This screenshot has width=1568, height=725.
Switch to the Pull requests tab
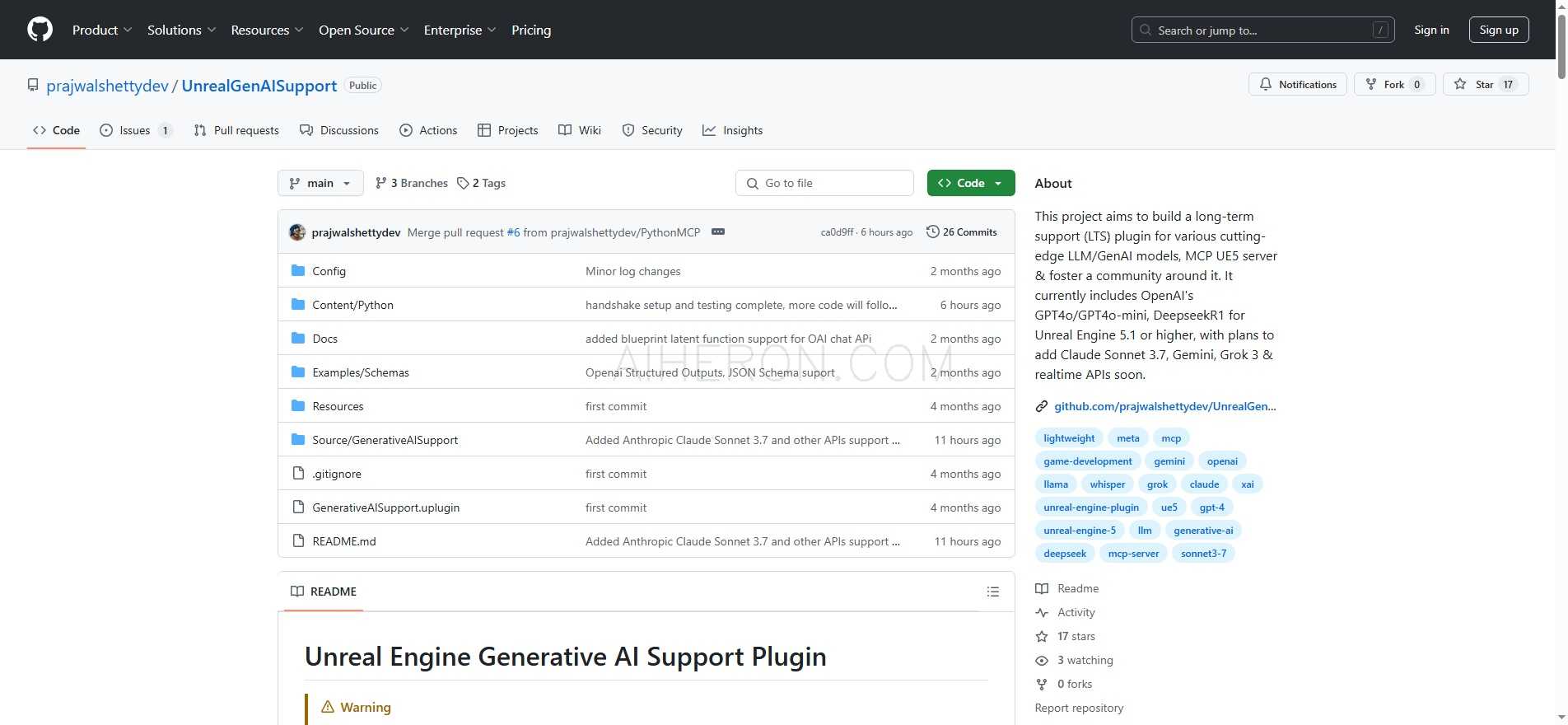click(236, 130)
